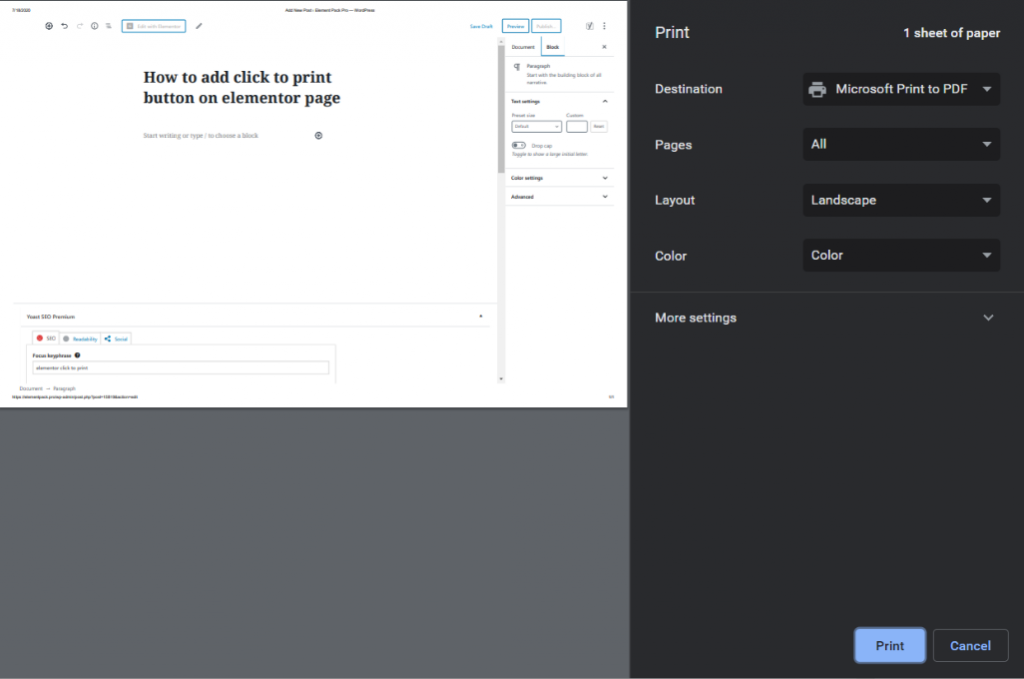
Task: Click the Print button
Action: click(889, 646)
